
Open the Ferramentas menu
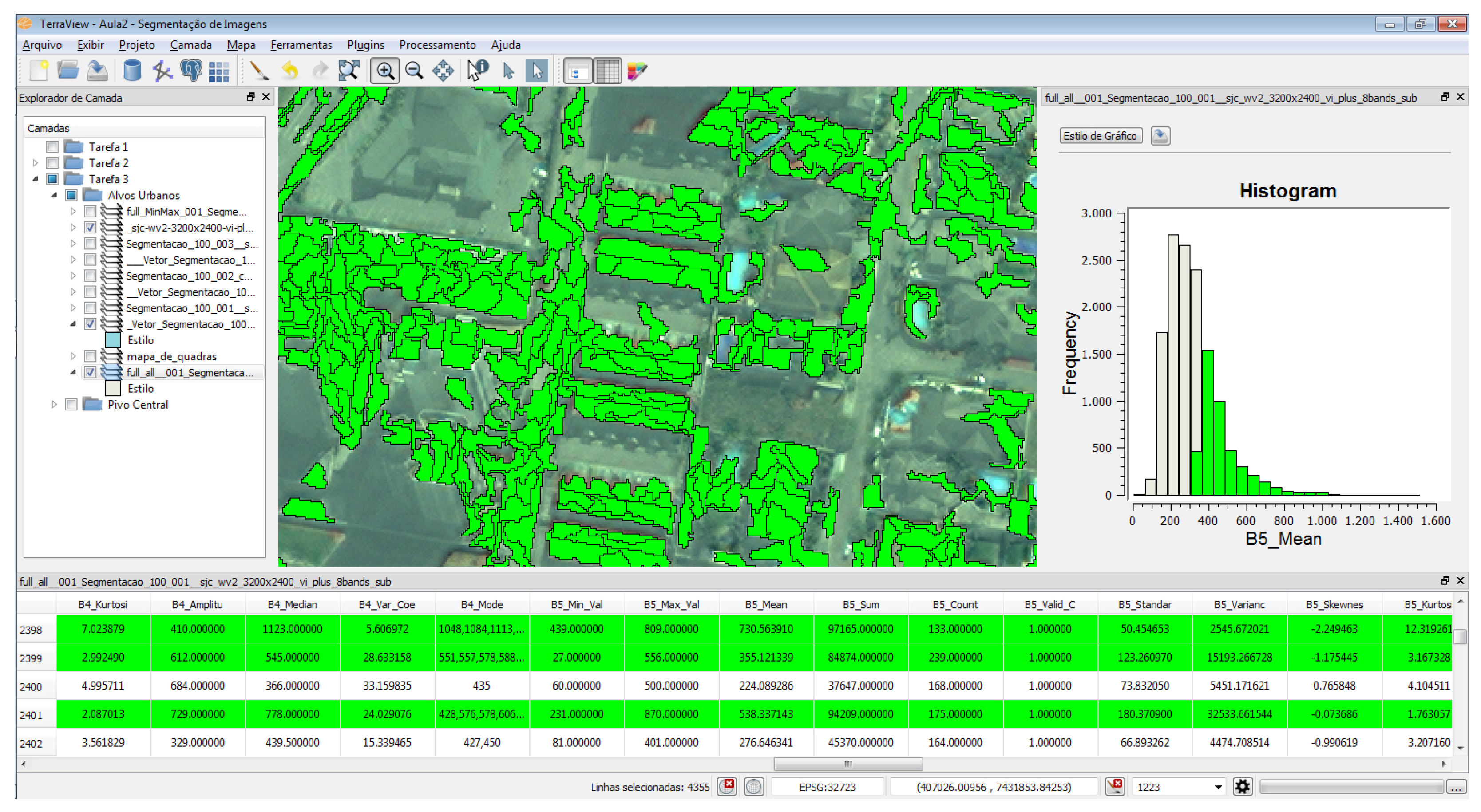coord(301,45)
